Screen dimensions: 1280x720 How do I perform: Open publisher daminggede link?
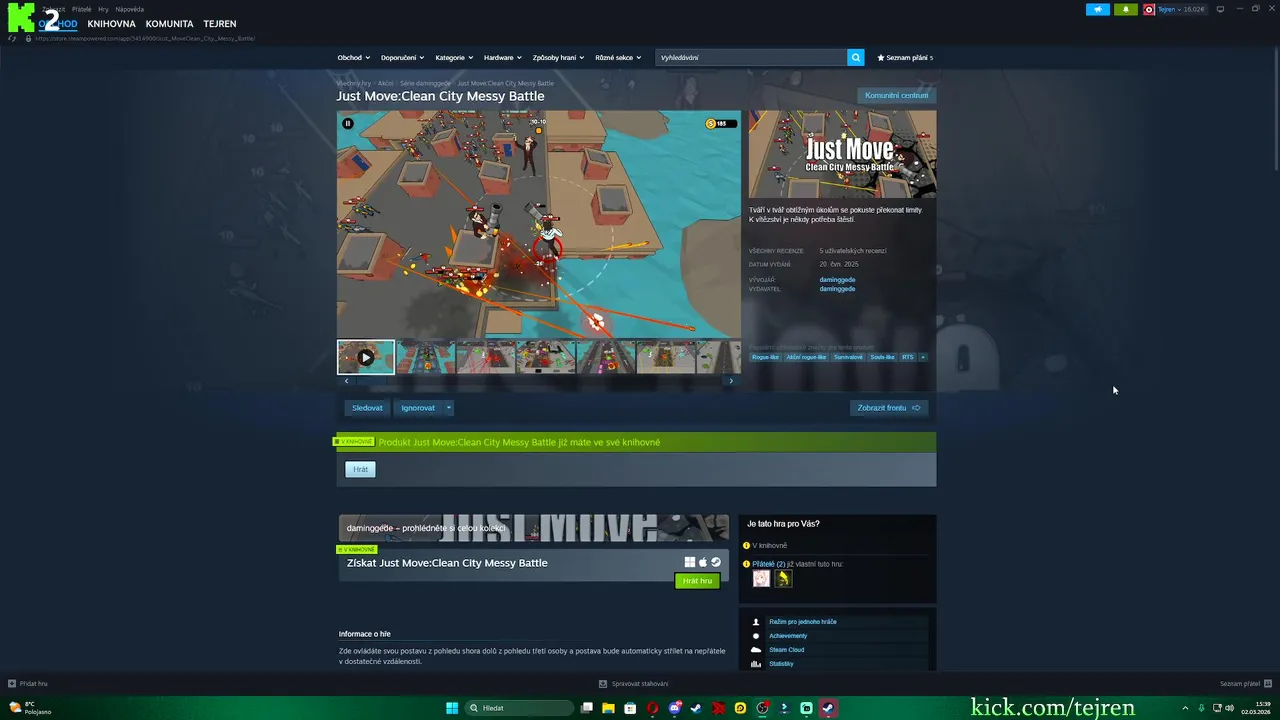click(837, 289)
